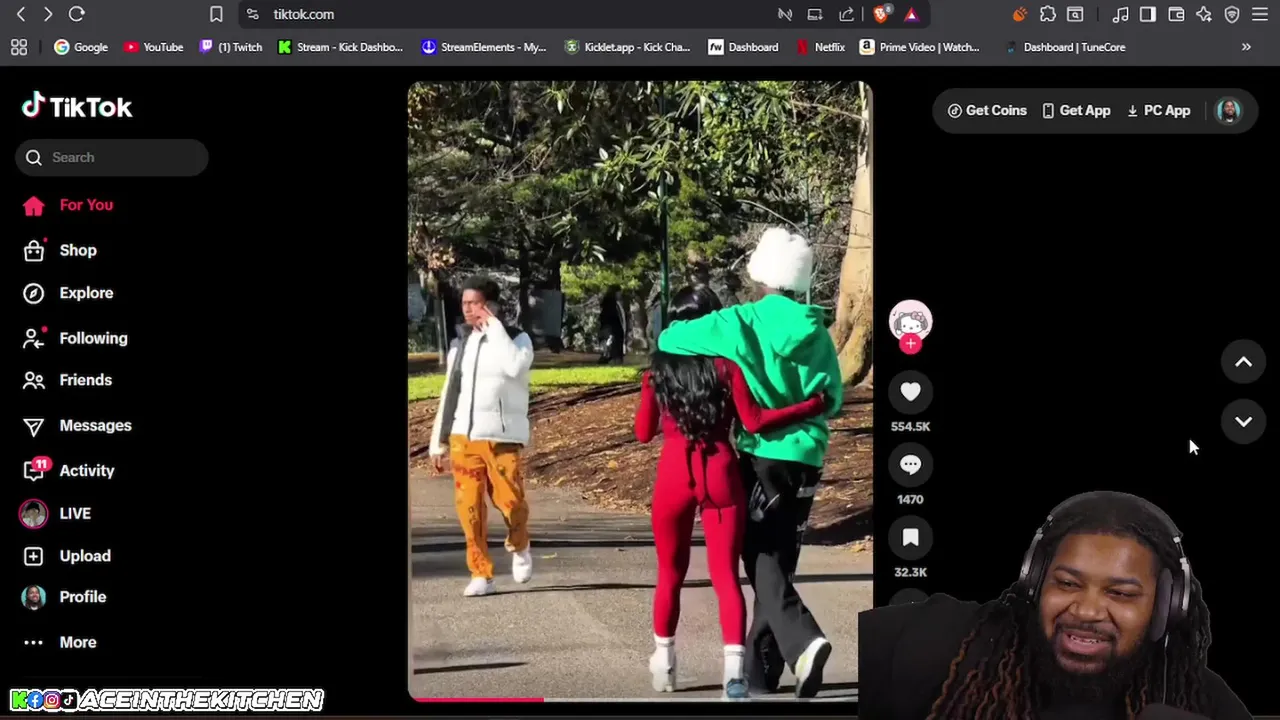Open the comments icon showing 1470
1280x720 pixels.
[x=910, y=465]
